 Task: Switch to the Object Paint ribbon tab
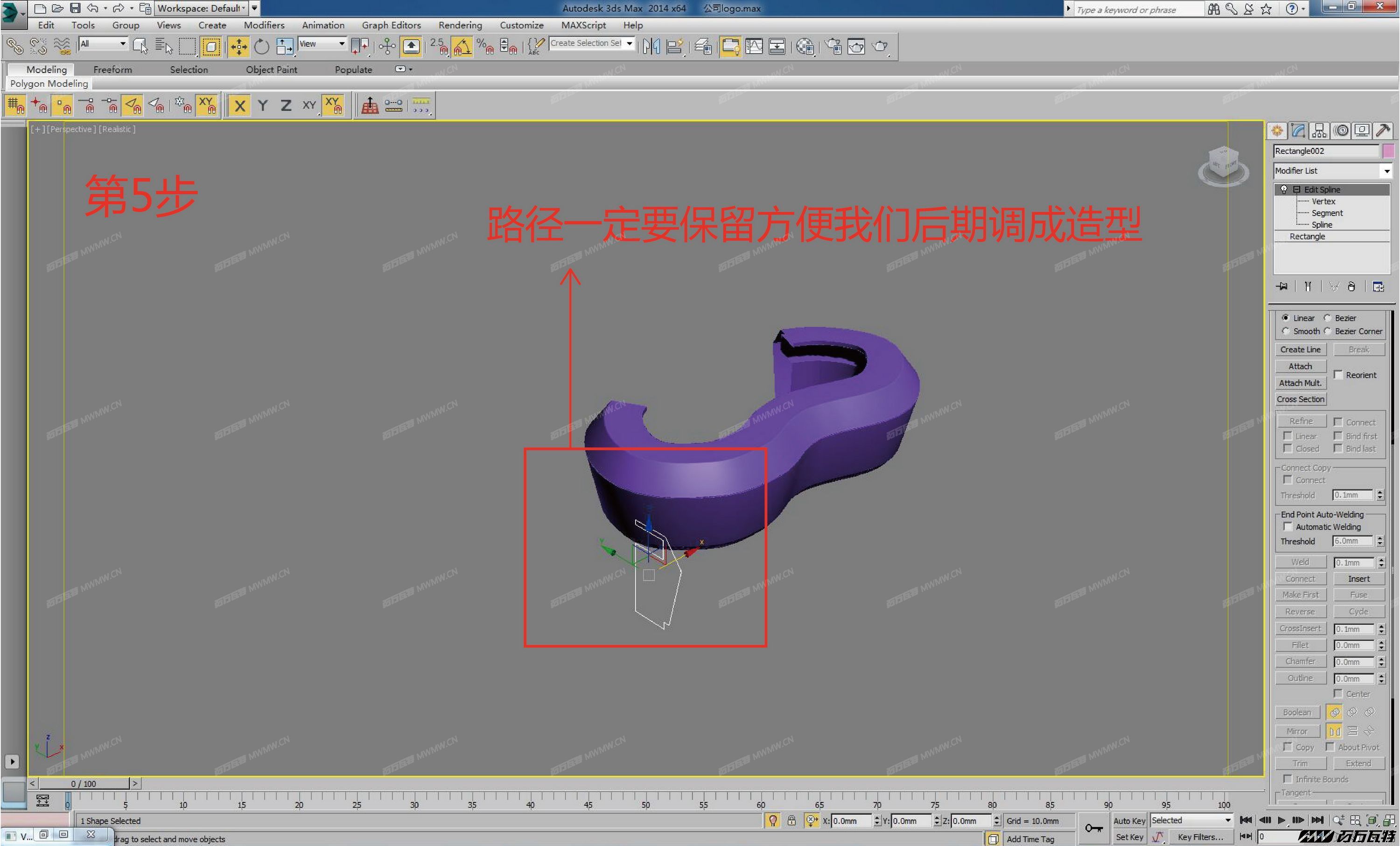[x=272, y=70]
